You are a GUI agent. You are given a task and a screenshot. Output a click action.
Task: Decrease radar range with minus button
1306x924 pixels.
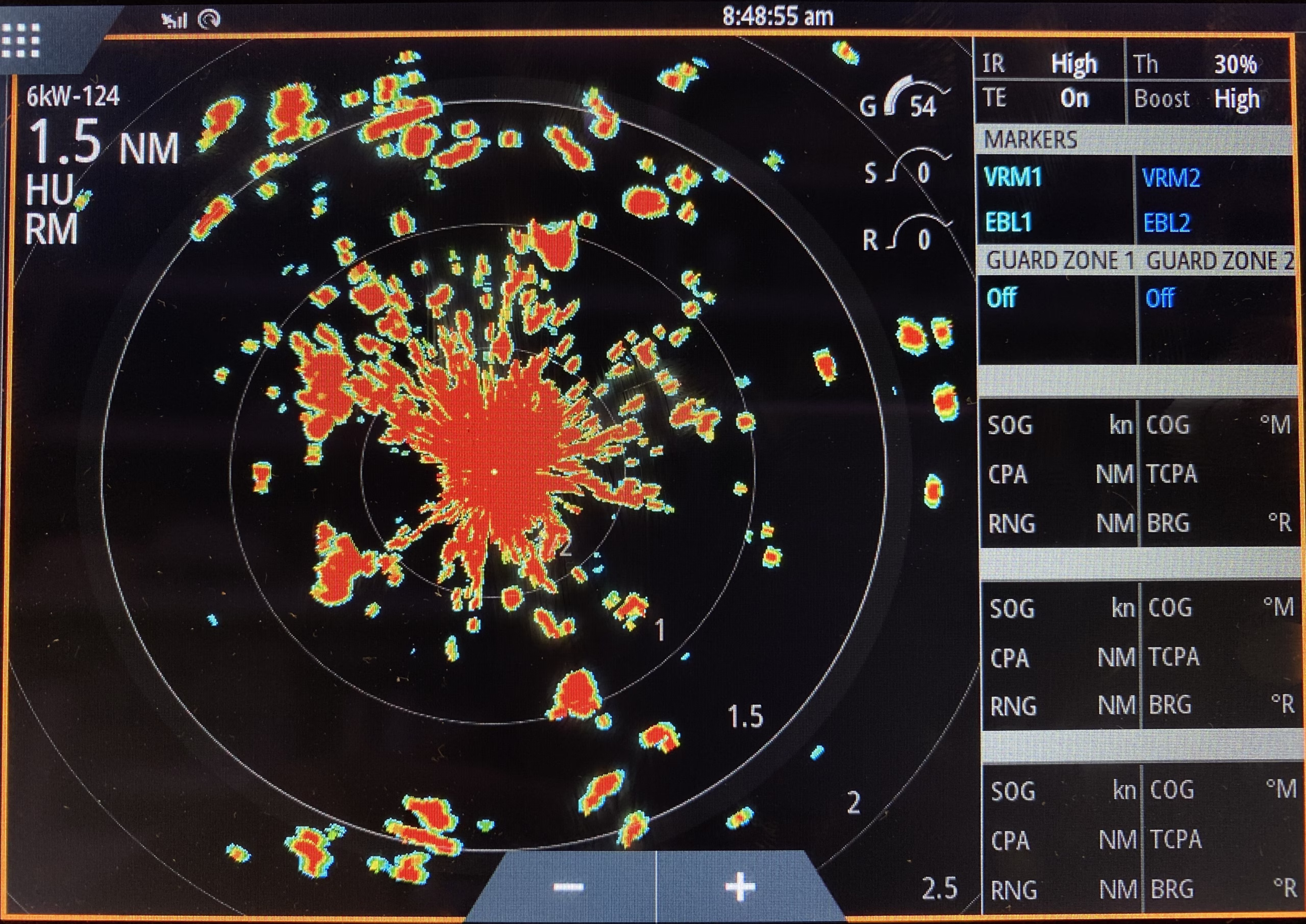tap(569, 886)
